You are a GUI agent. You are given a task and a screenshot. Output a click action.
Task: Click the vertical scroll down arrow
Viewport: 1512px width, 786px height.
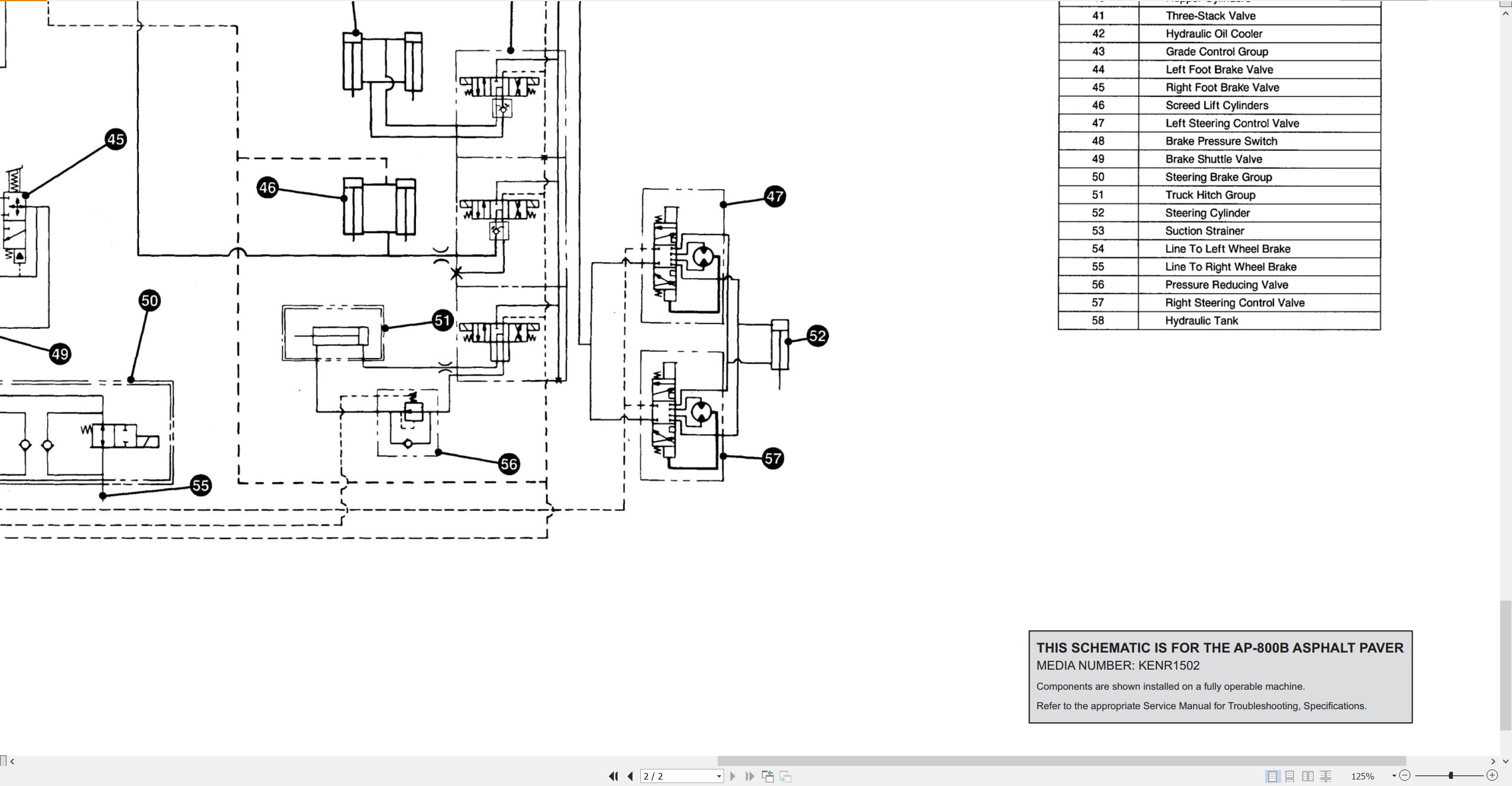pos(1506,761)
